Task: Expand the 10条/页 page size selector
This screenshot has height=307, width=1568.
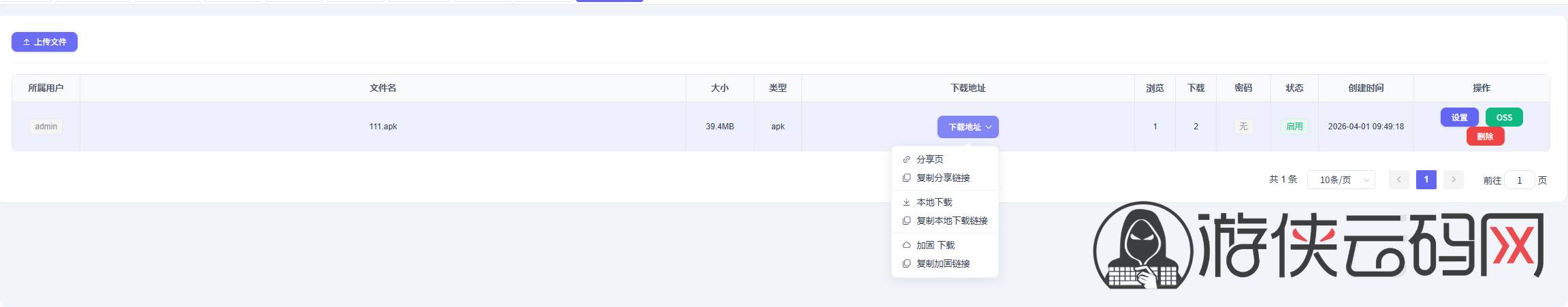Action: point(1341,180)
